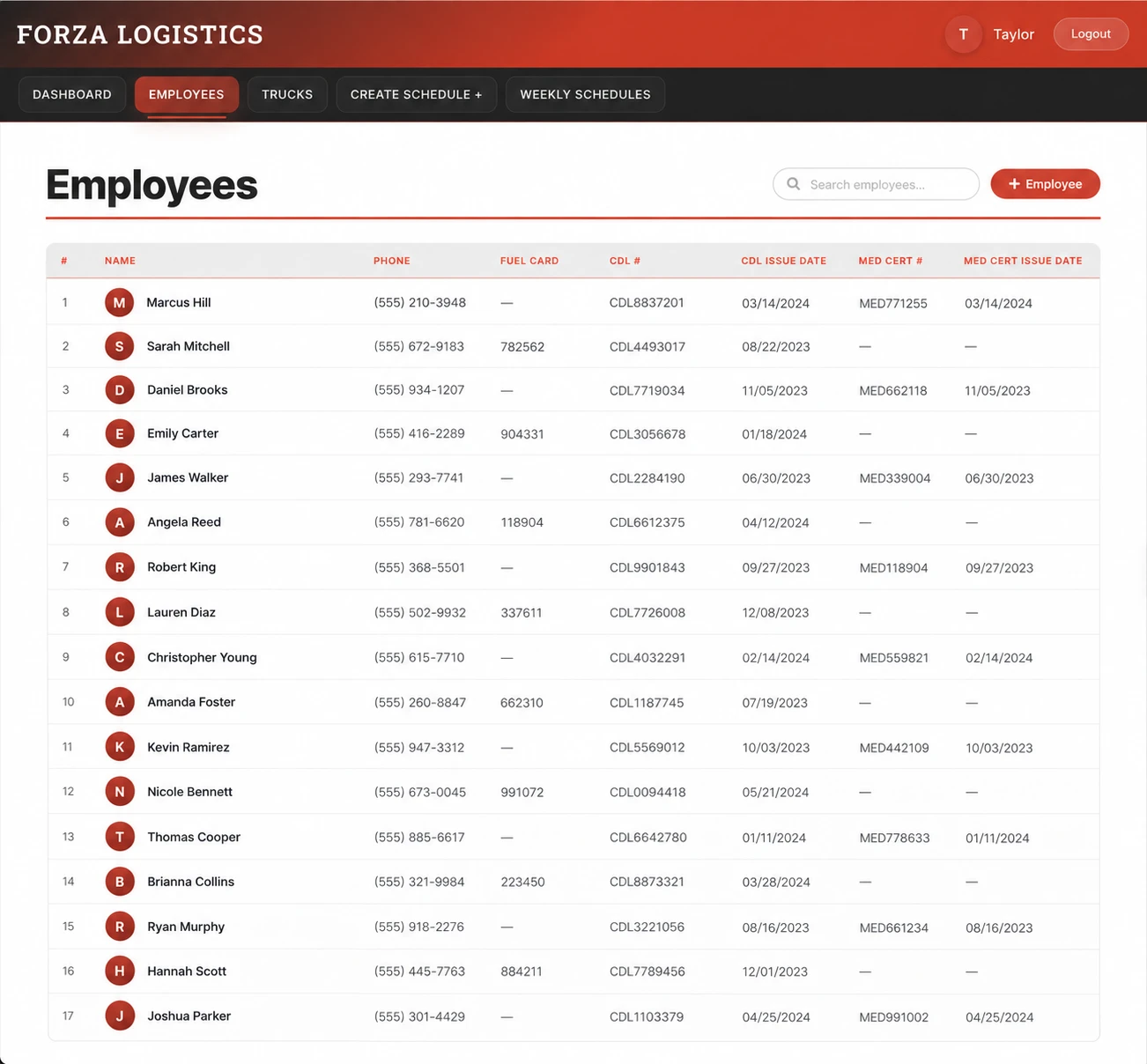Viewport: 1147px width, 1064px height.
Task: Select the name Marcus Hill
Action: (x=179, y=302)
